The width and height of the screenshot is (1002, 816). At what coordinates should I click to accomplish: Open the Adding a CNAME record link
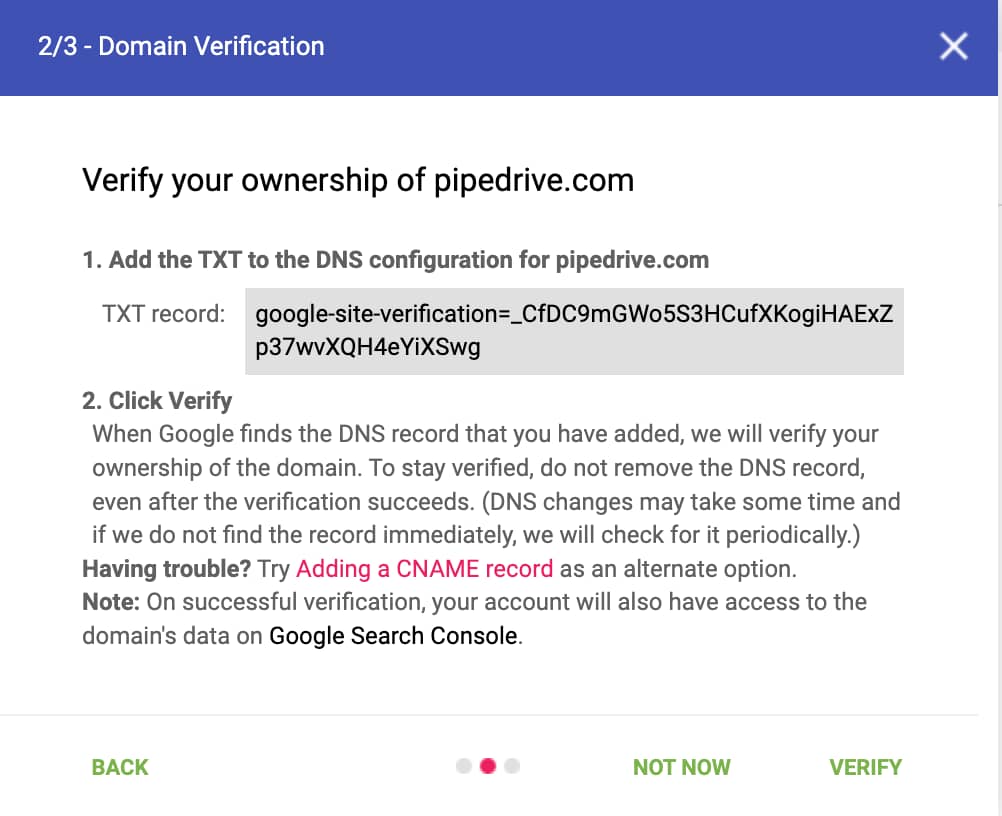pyautogui.click(x=424, y=569)
